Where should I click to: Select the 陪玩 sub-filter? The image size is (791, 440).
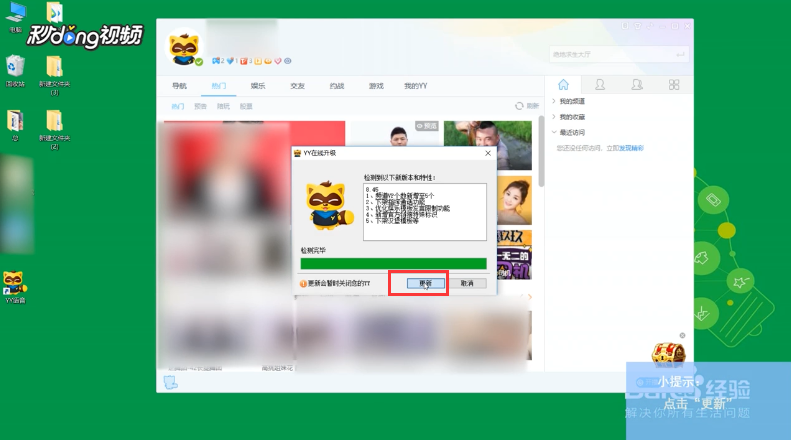(x=223, y=106)
